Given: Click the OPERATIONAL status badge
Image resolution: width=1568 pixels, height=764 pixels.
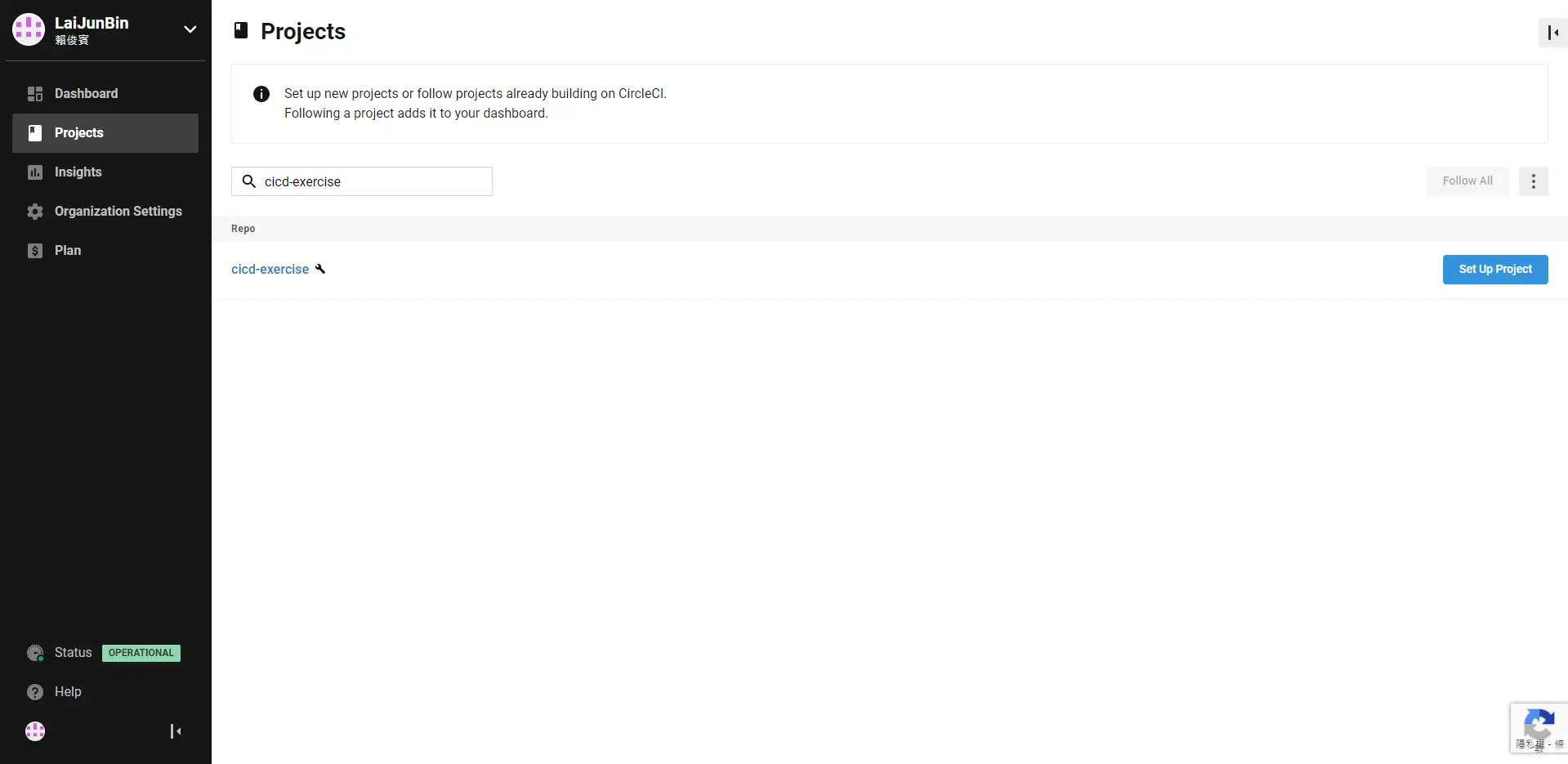Looking at the screenshot, I should coord(141,653).
